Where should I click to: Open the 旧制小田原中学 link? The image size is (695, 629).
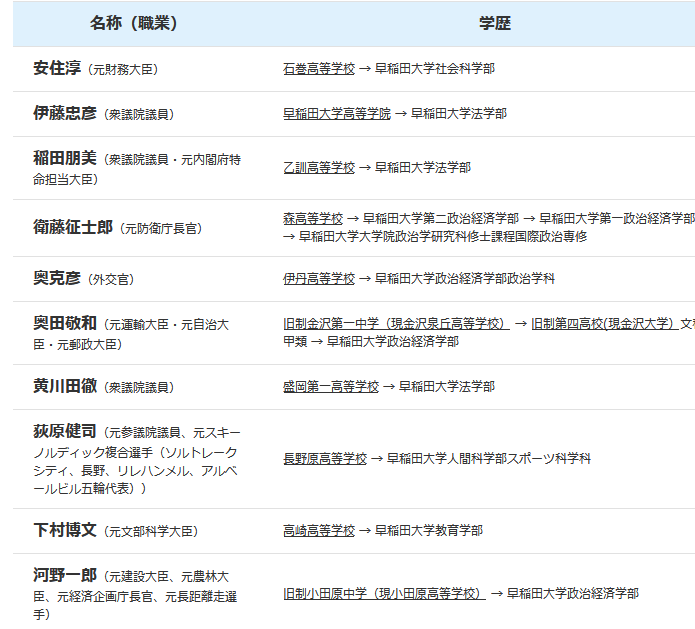click(x=384, y=593)
